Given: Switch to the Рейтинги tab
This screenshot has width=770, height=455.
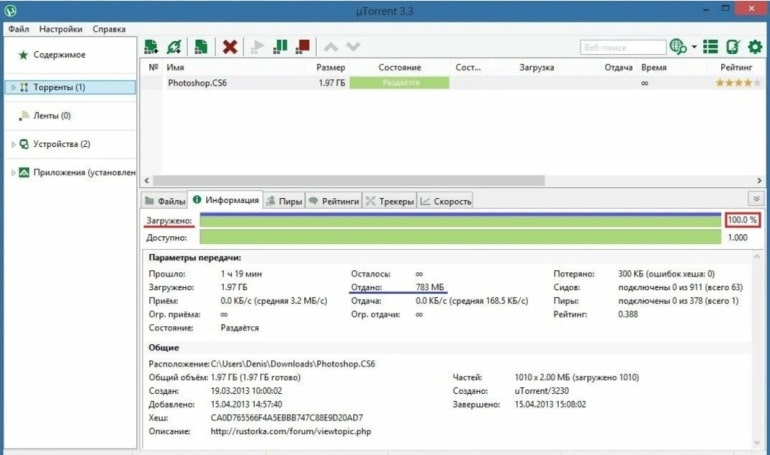Looking at the screenshot, I should [x=334, y=201].
